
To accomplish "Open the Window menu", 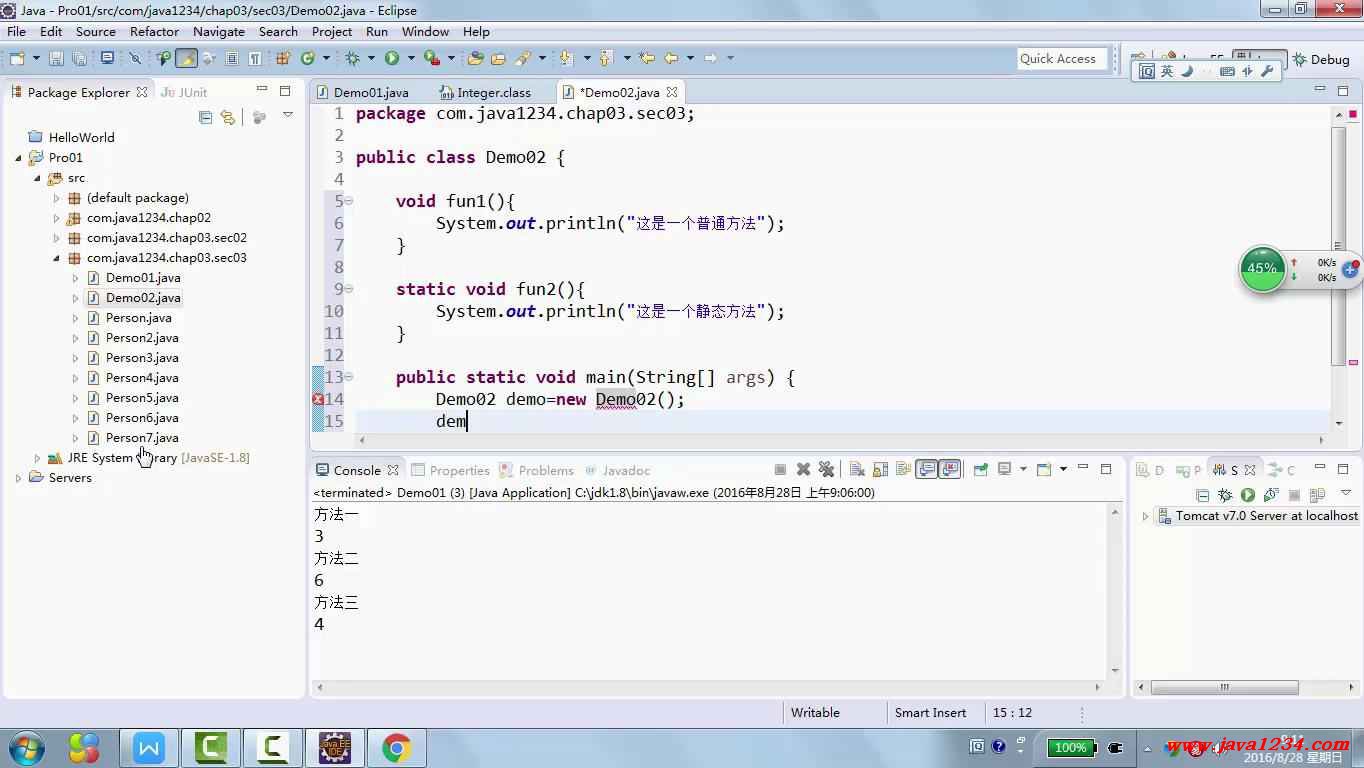I will click(425, 31).
